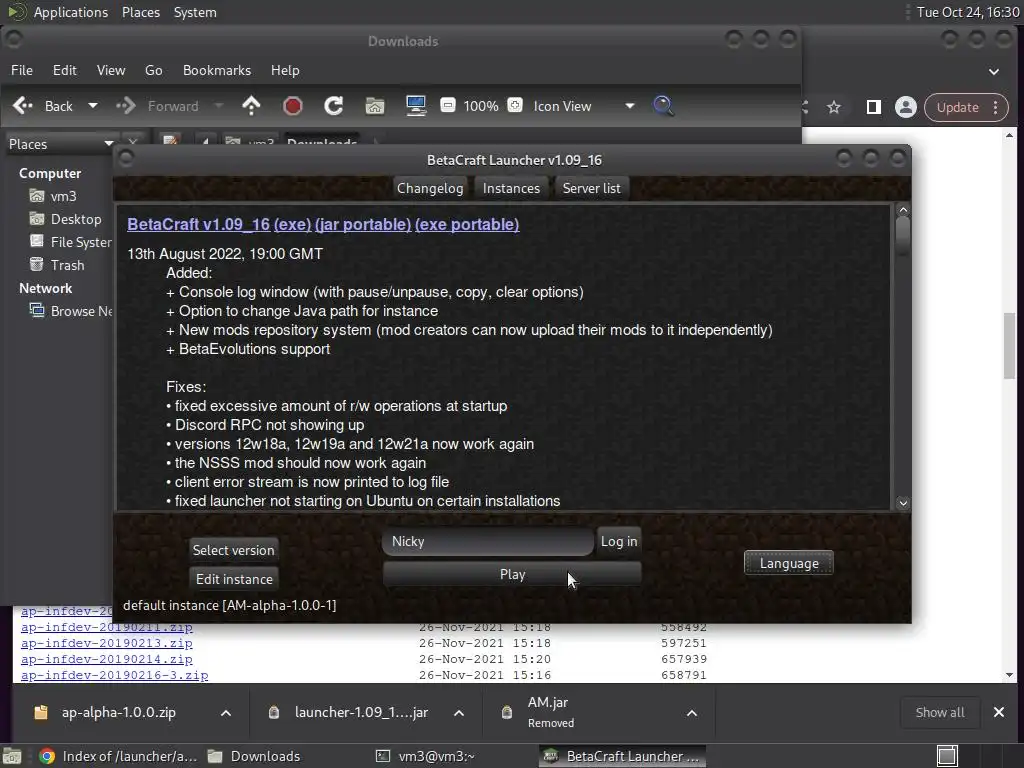Click show desktop icon in taskbar
Screen dimensions: 1024x768
pos(947,756)
